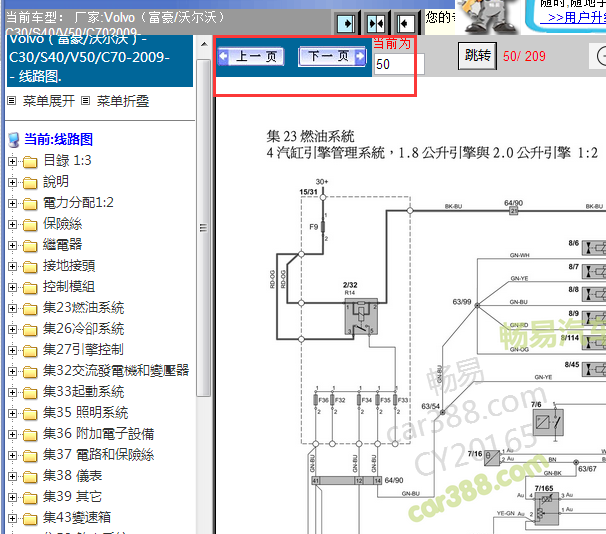Click fuse F9 in the wiring diagram
The image size is (606, 534).
pos(323,227)
